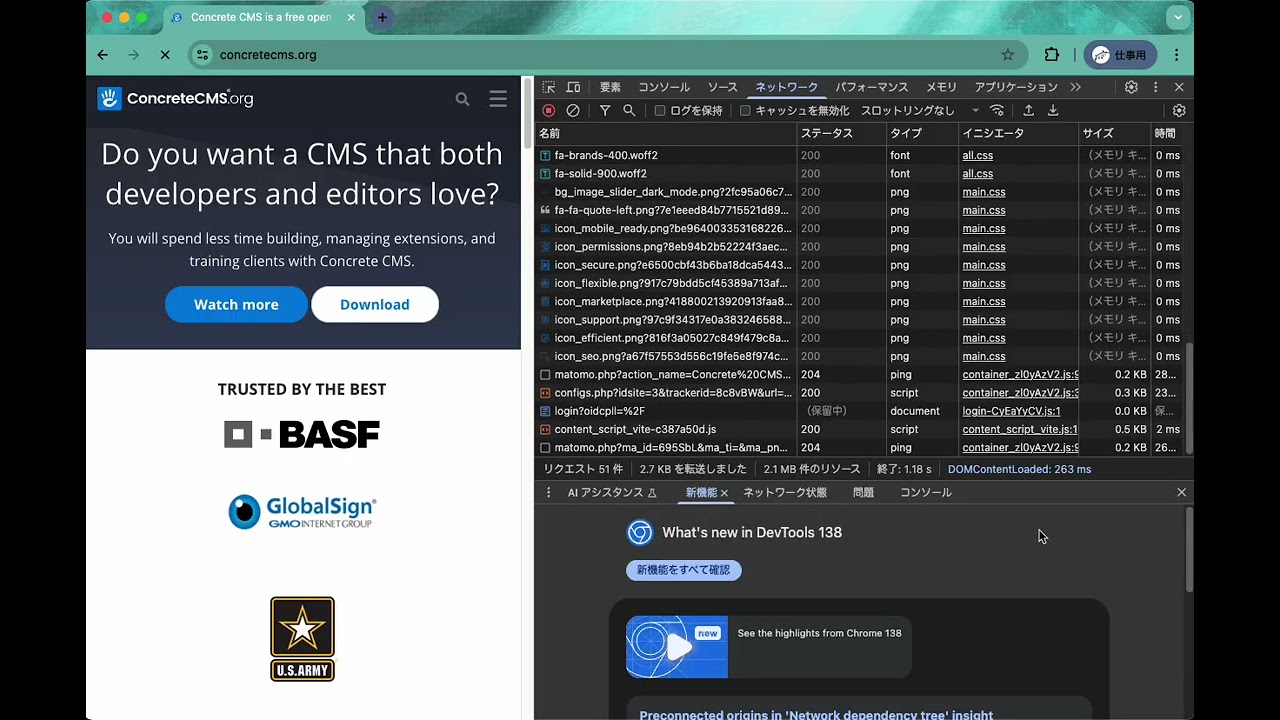
Task: Open Network panel settings gear
Action: tap(1179, 111)
